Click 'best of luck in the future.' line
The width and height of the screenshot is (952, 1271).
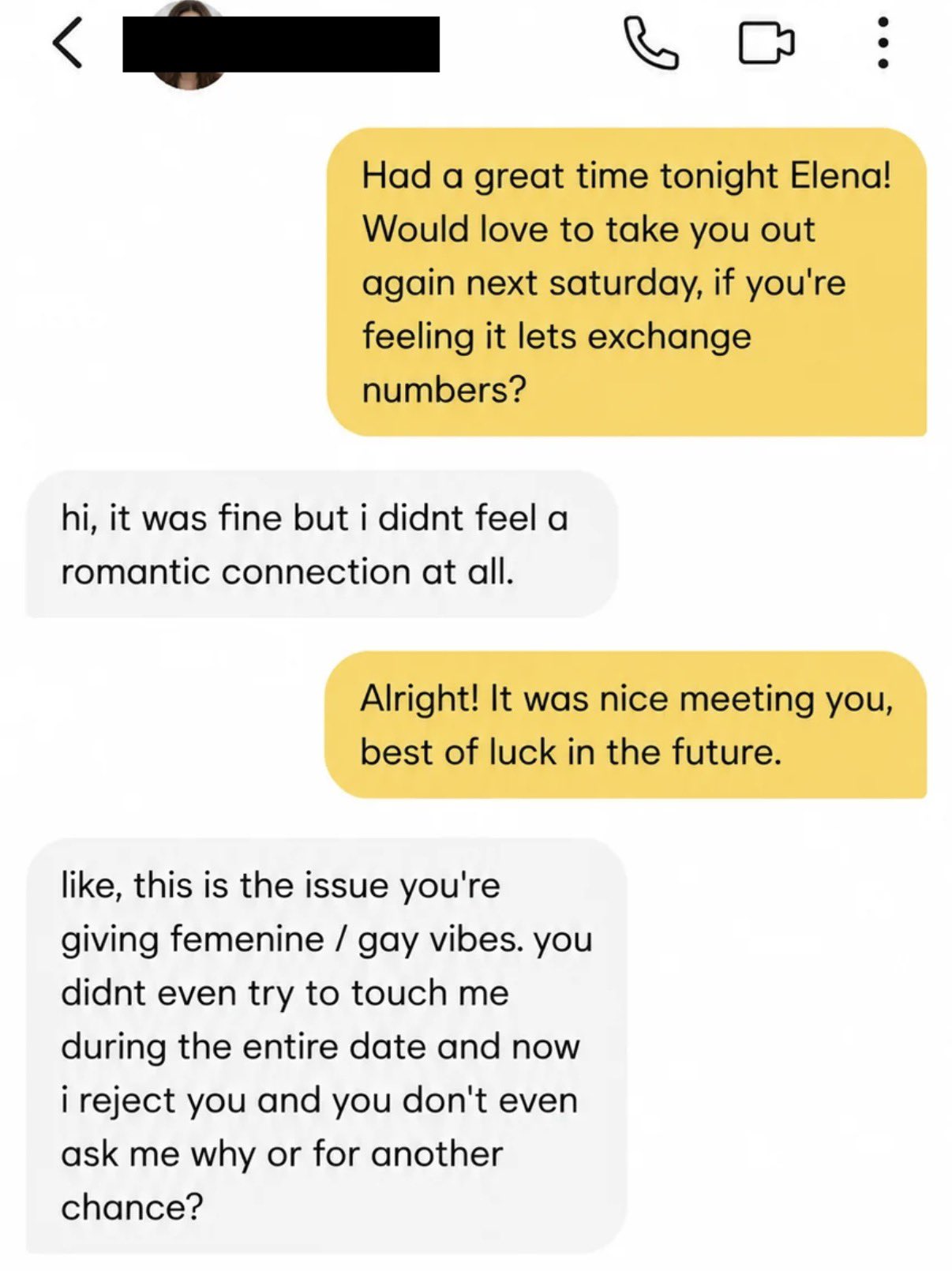571,752
